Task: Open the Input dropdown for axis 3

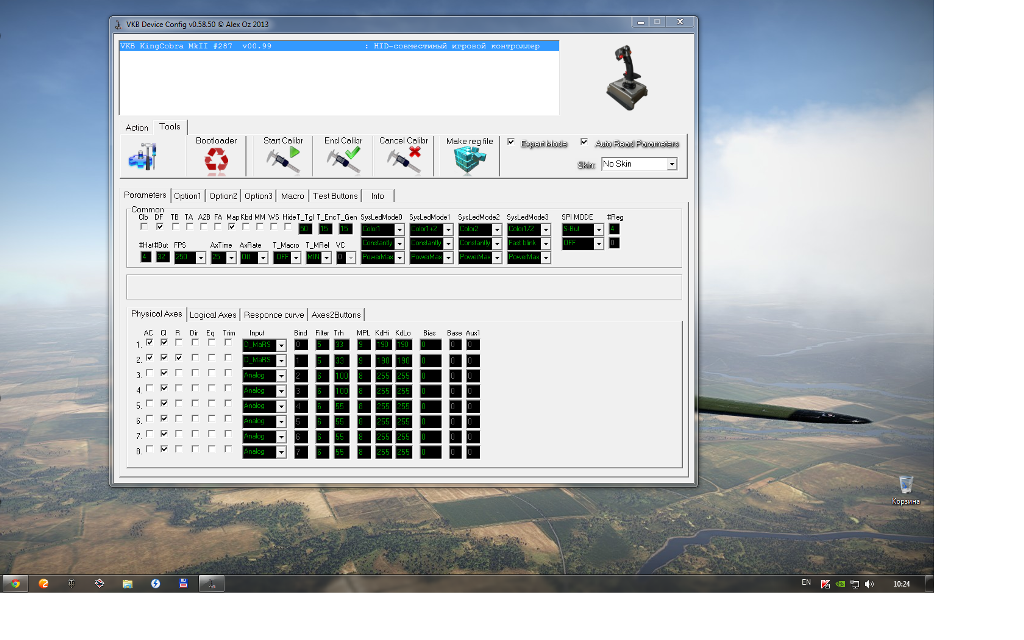Action: (x=281, y=376)
